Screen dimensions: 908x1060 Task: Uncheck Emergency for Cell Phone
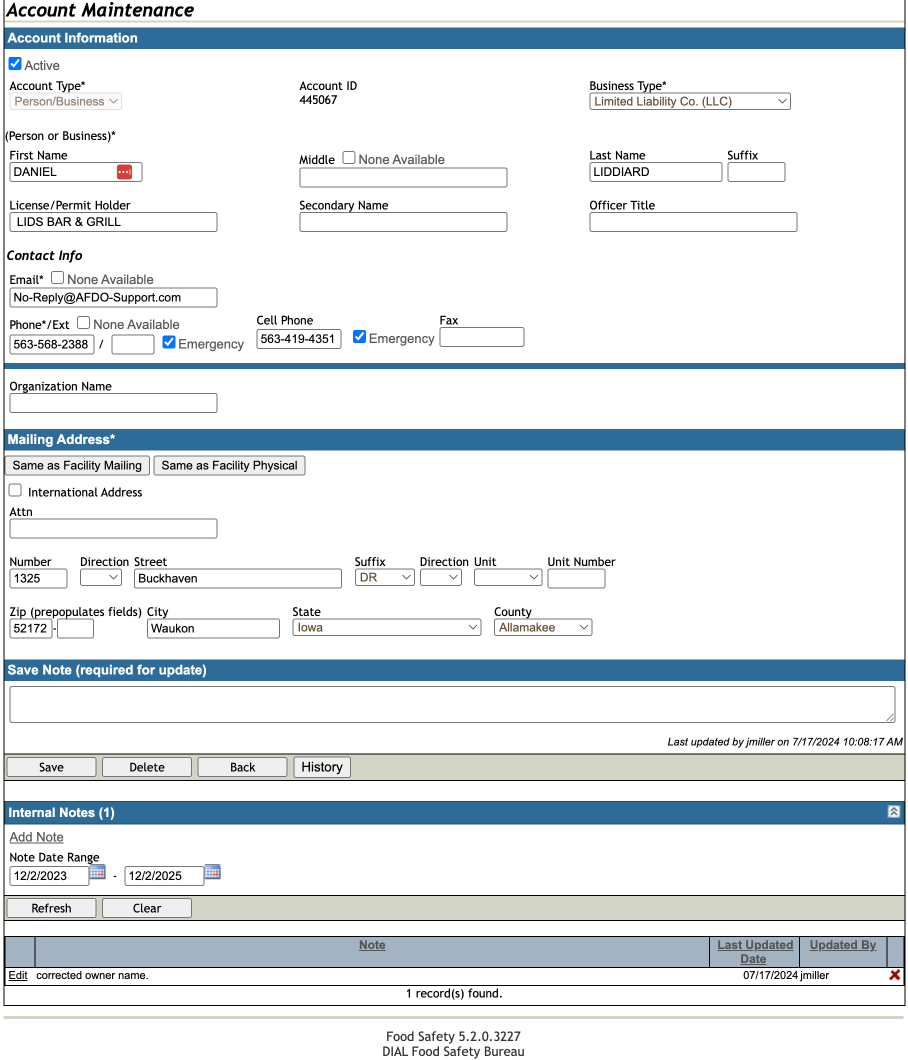[360, 337]
